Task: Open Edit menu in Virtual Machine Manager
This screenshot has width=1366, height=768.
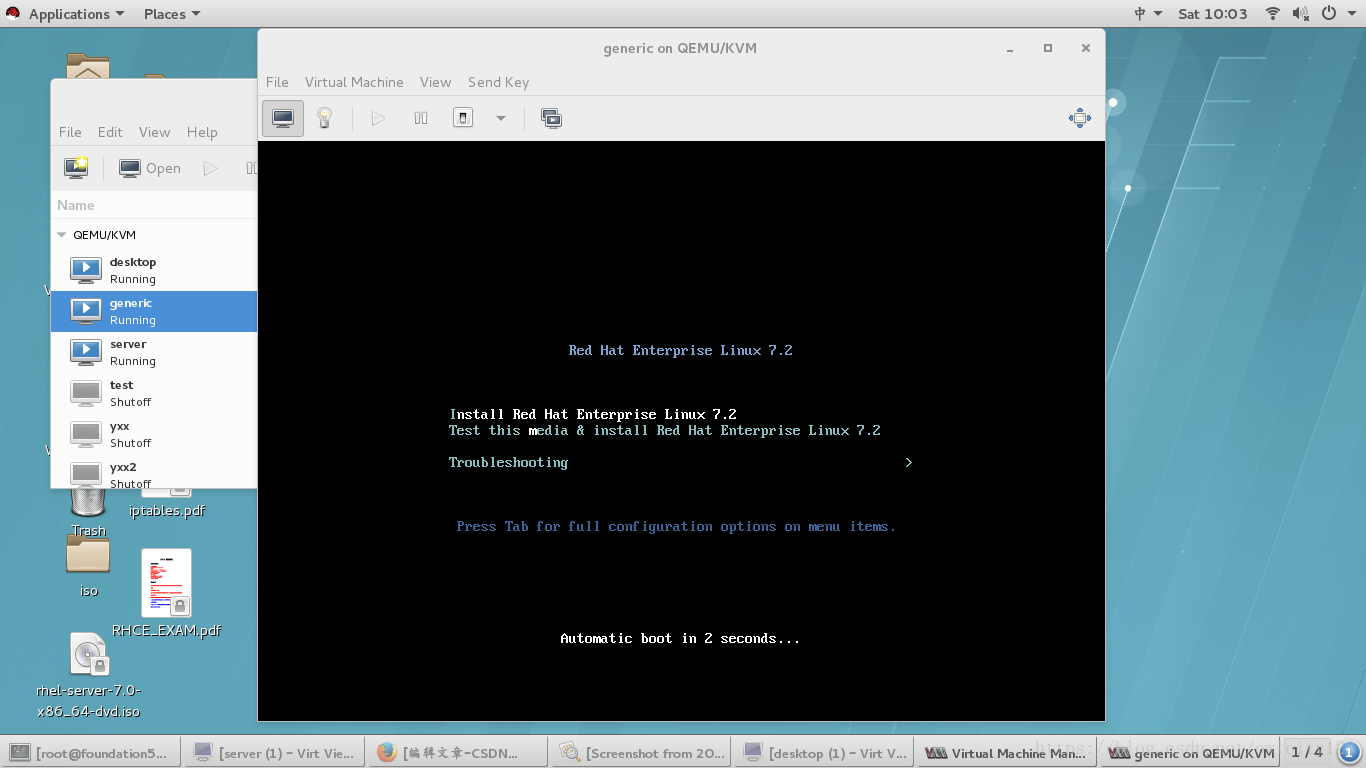Action: pyautogui.click(x=110, y=132)
